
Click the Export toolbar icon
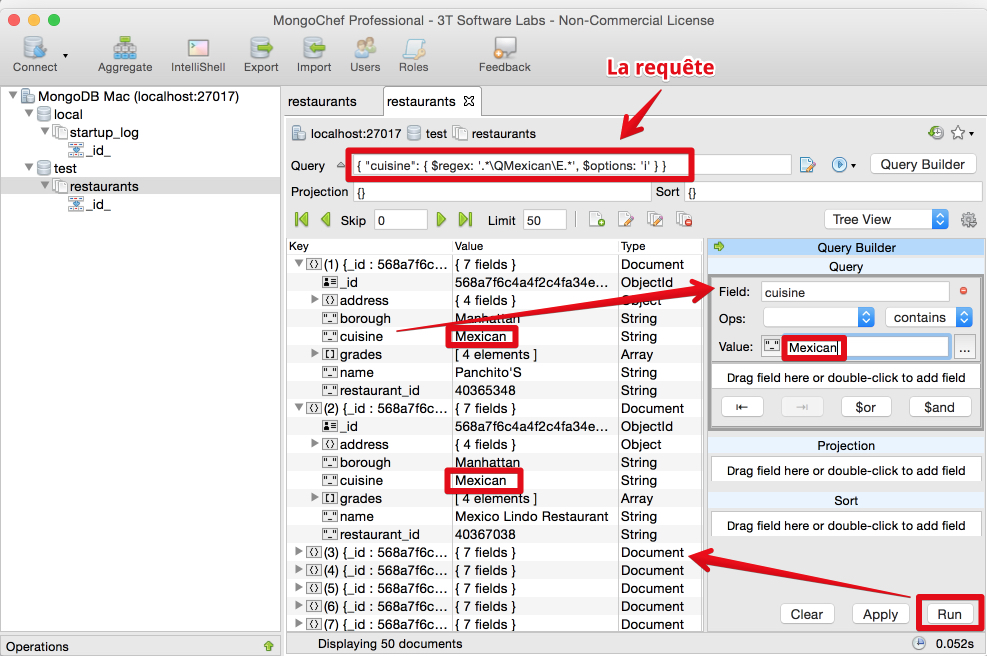coord(261,54)
